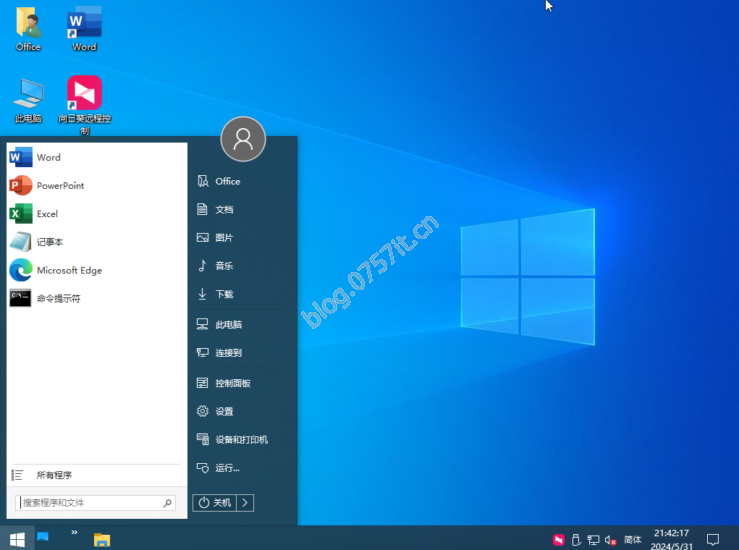Click the blue desktop taskbar icon
Viewport: 739px width, 550px height.
(43, 537)
